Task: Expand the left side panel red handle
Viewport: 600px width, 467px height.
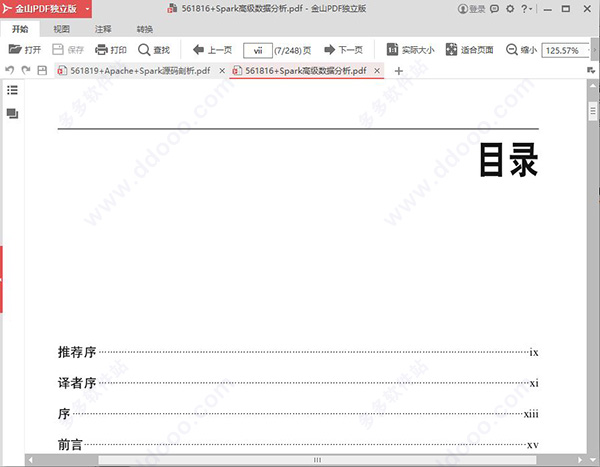Action: point(1,279)
